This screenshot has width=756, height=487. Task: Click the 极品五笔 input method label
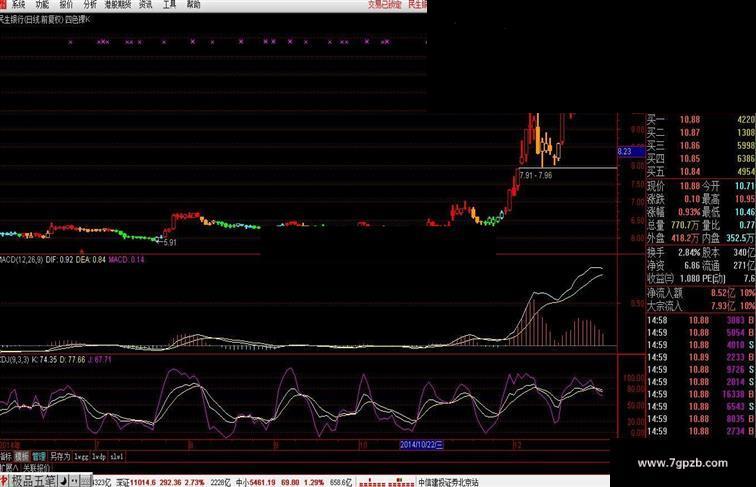click(x=34, y=481)
